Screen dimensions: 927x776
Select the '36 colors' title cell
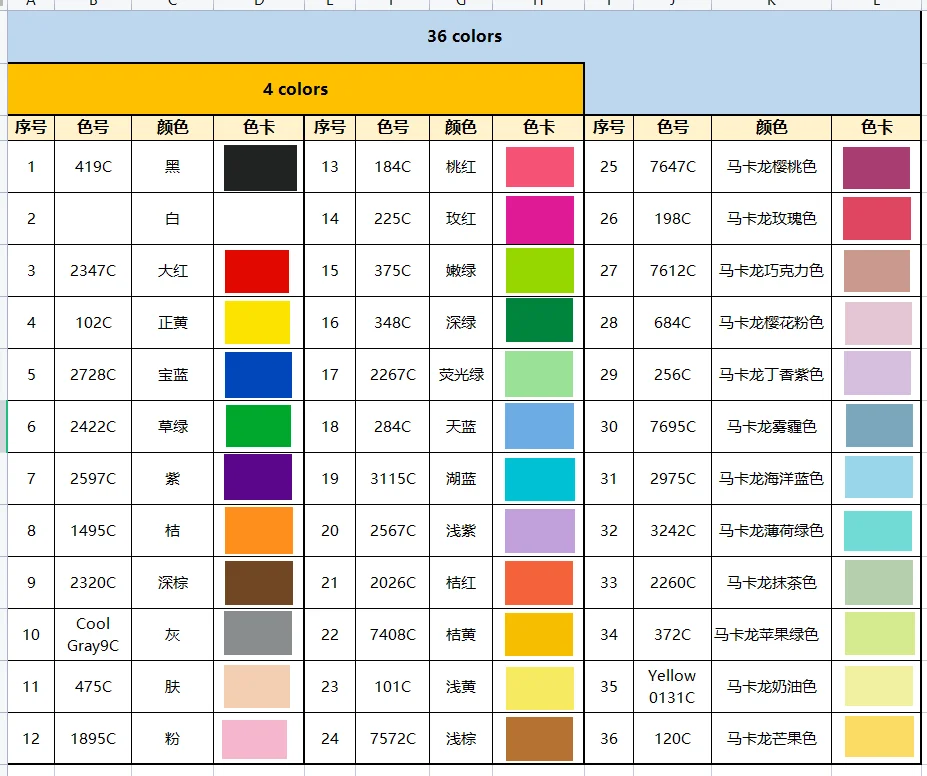pos(464,37)
